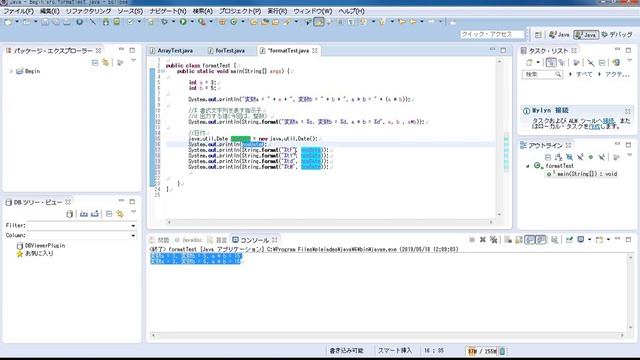Click the Console horizontal scrollbar

tap(388, 335)
